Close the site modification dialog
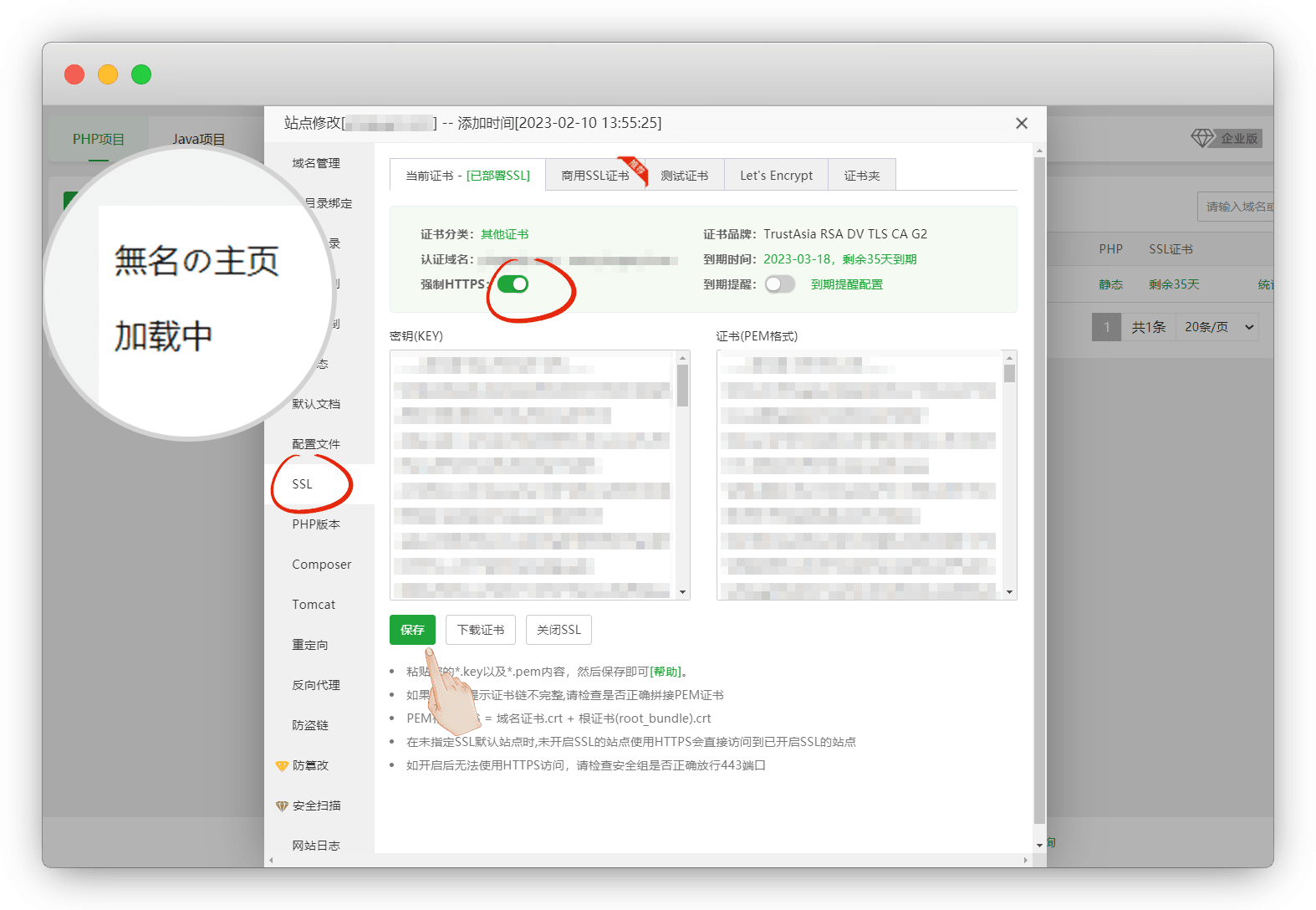The image size is (1316, 910). point(1021,124)
